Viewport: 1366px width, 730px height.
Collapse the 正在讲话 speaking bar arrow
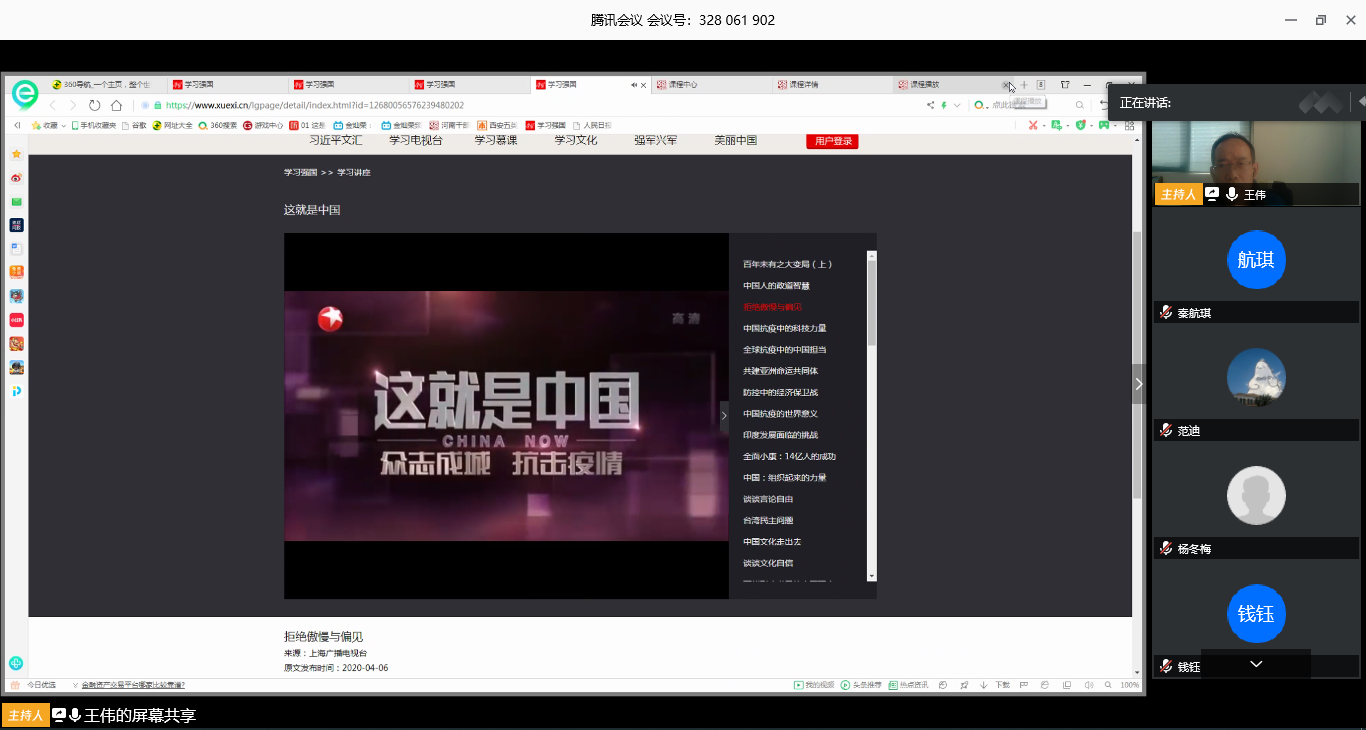click(x=1361, y=101)
